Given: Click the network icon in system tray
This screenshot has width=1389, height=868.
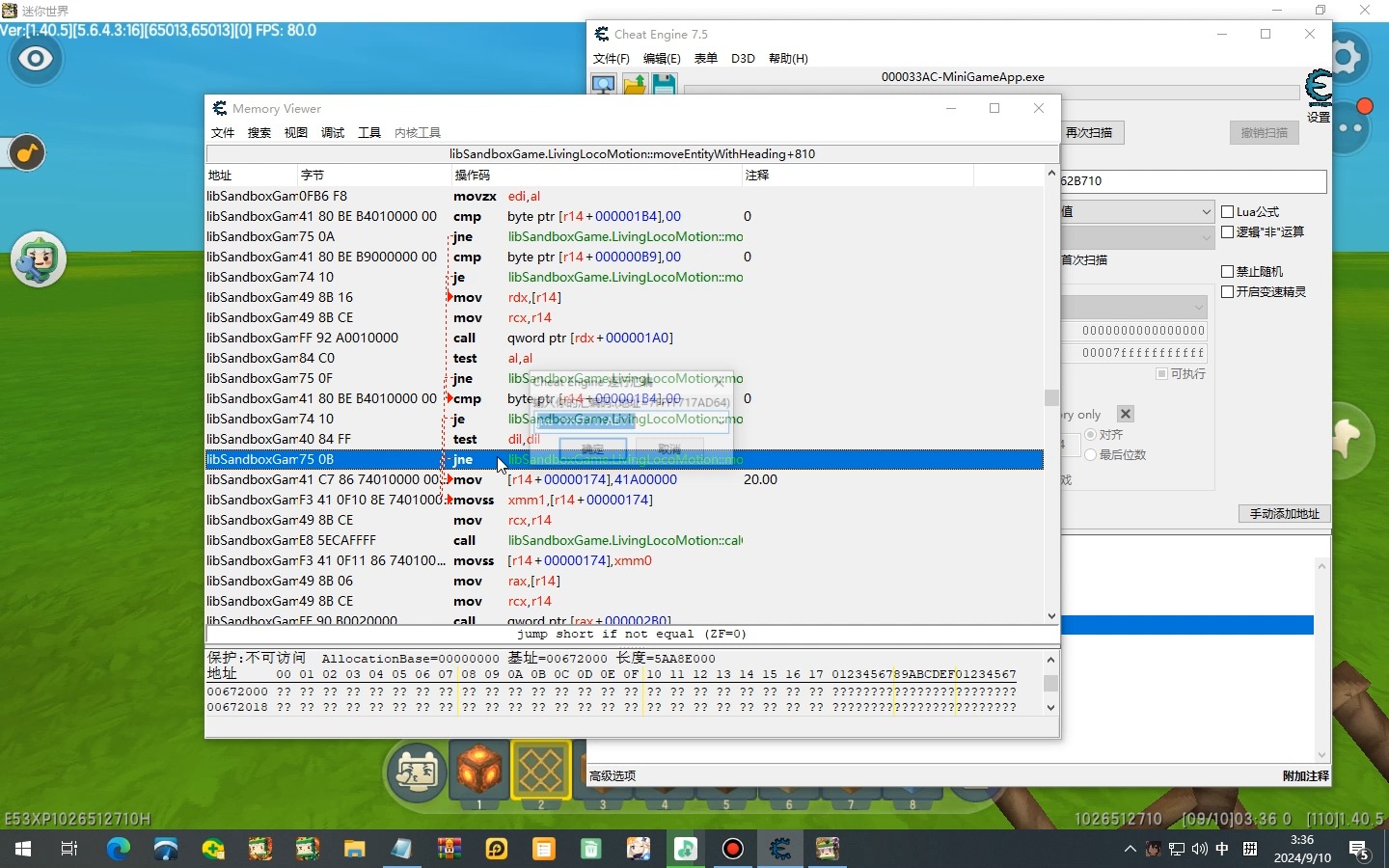Looking at the screenshot, I should [1177, 849].
